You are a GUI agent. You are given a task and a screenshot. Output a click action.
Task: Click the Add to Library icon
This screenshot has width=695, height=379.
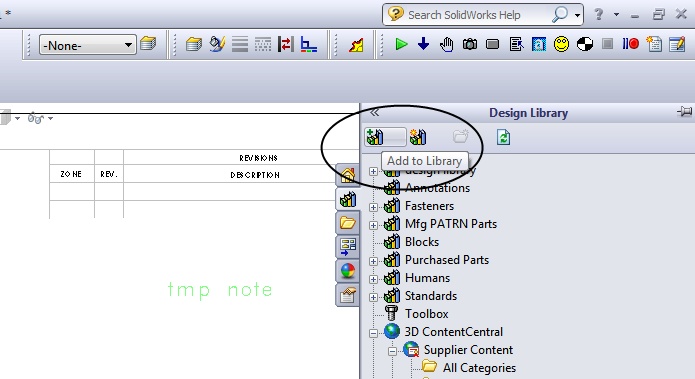375,137
